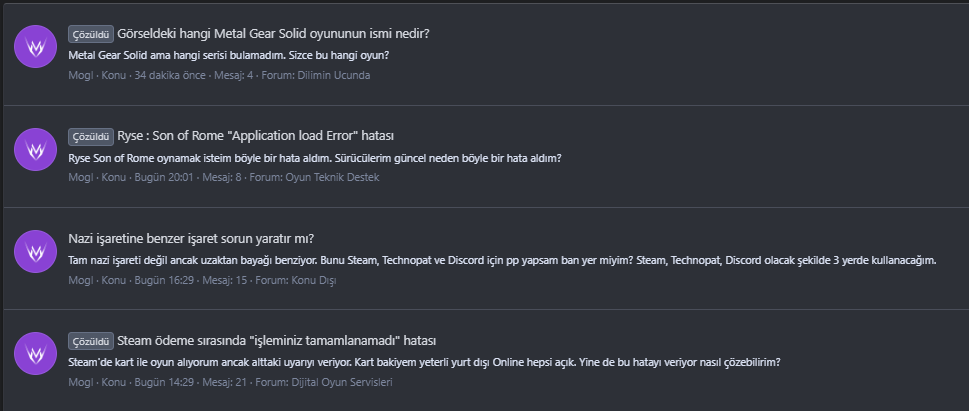
Task: Click the "Bugün 20:01" timestamp
Action: pos(162,178)
